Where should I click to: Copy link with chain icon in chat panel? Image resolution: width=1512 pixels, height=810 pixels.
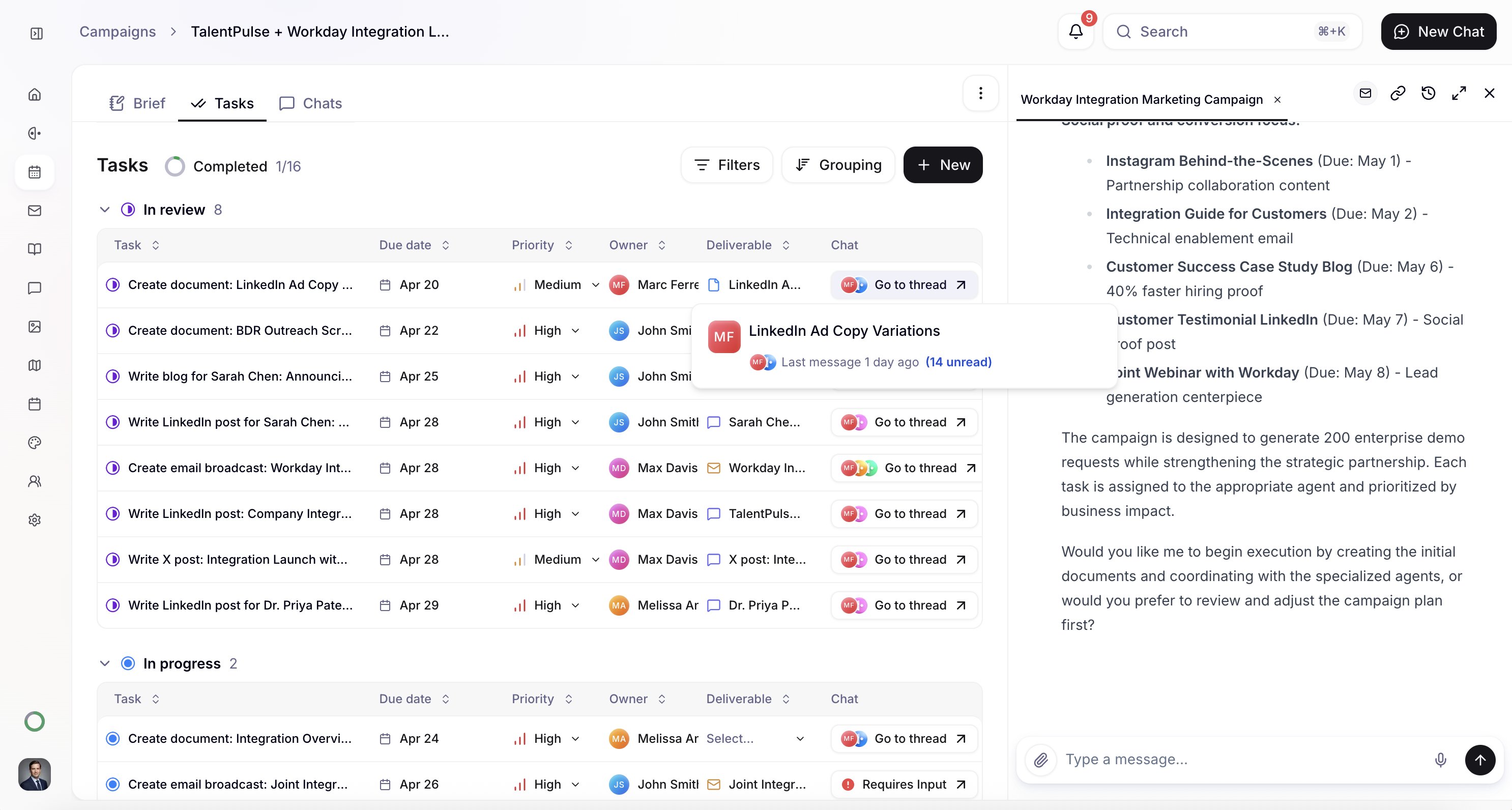pos(1398,93)
